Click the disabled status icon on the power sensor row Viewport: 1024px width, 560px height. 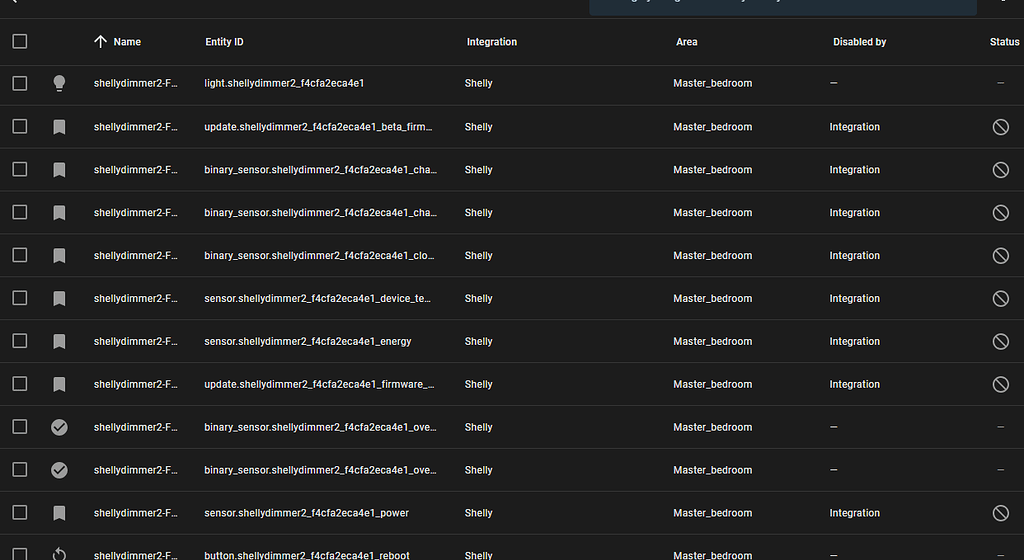1000,513
